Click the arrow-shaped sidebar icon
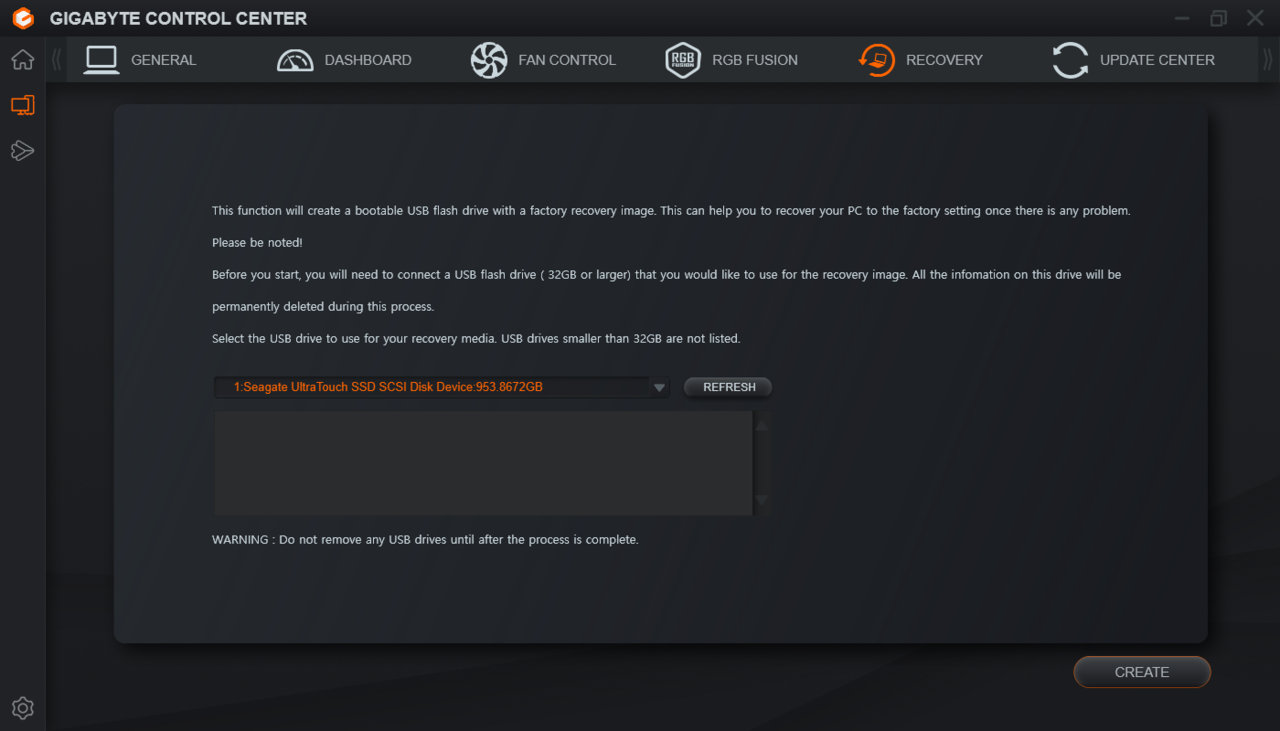Screen dimensions: 1280x731 [x=22, y=151]
